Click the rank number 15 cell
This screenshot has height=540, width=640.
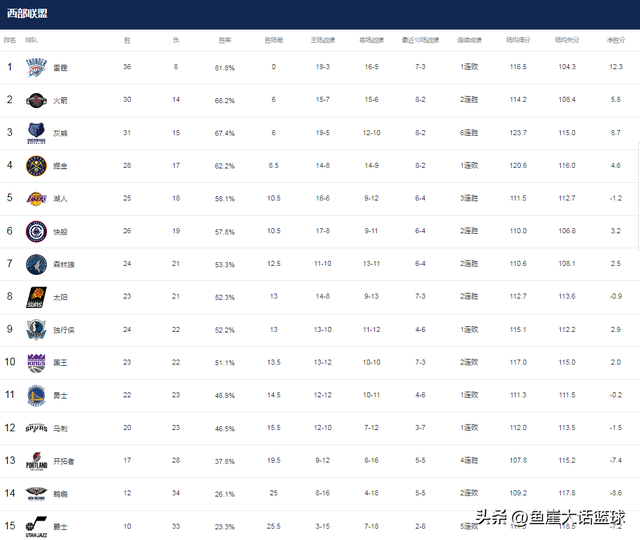(10, 526)
